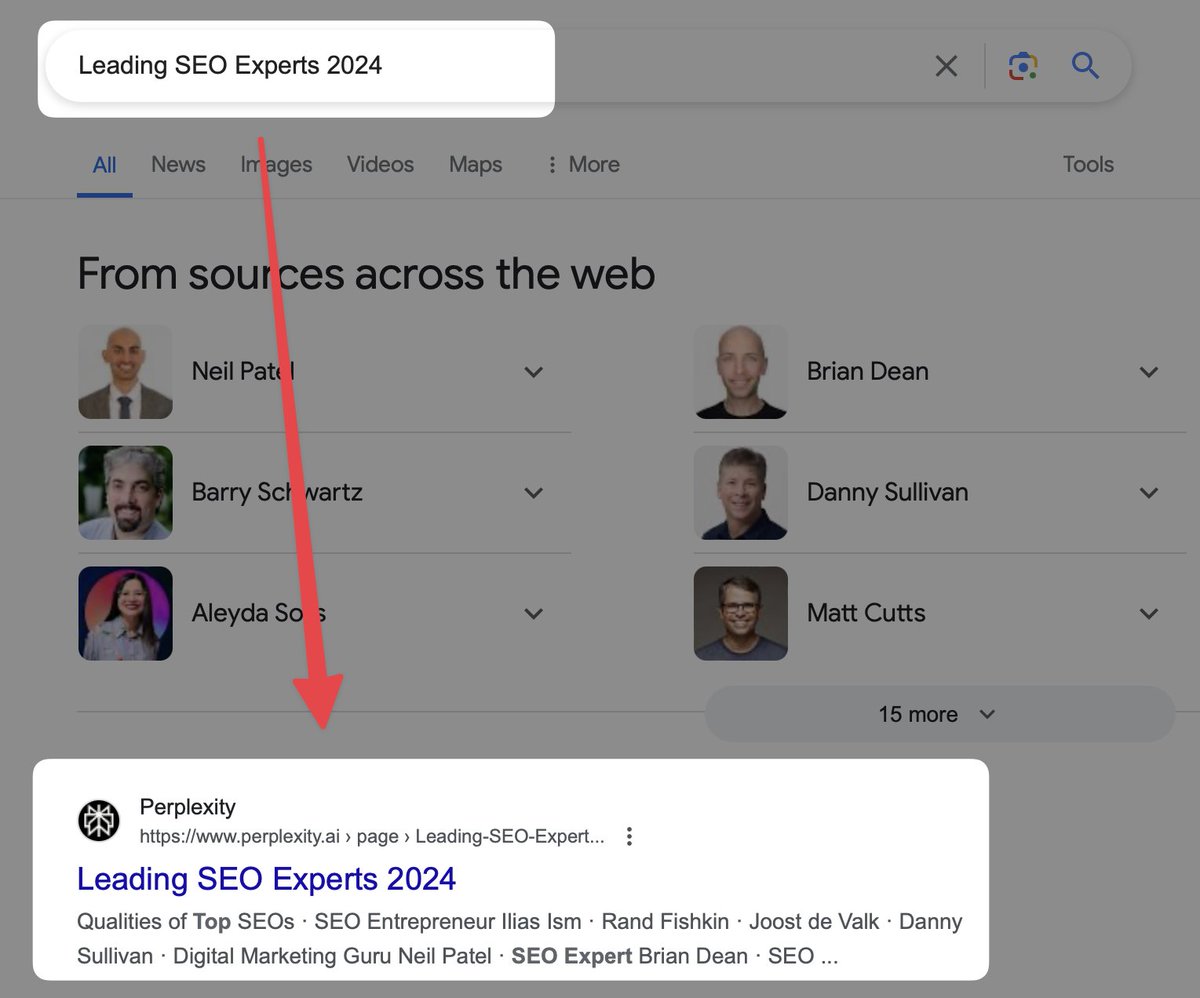Click Aleyda Solis's profile photo

(125, 613)
